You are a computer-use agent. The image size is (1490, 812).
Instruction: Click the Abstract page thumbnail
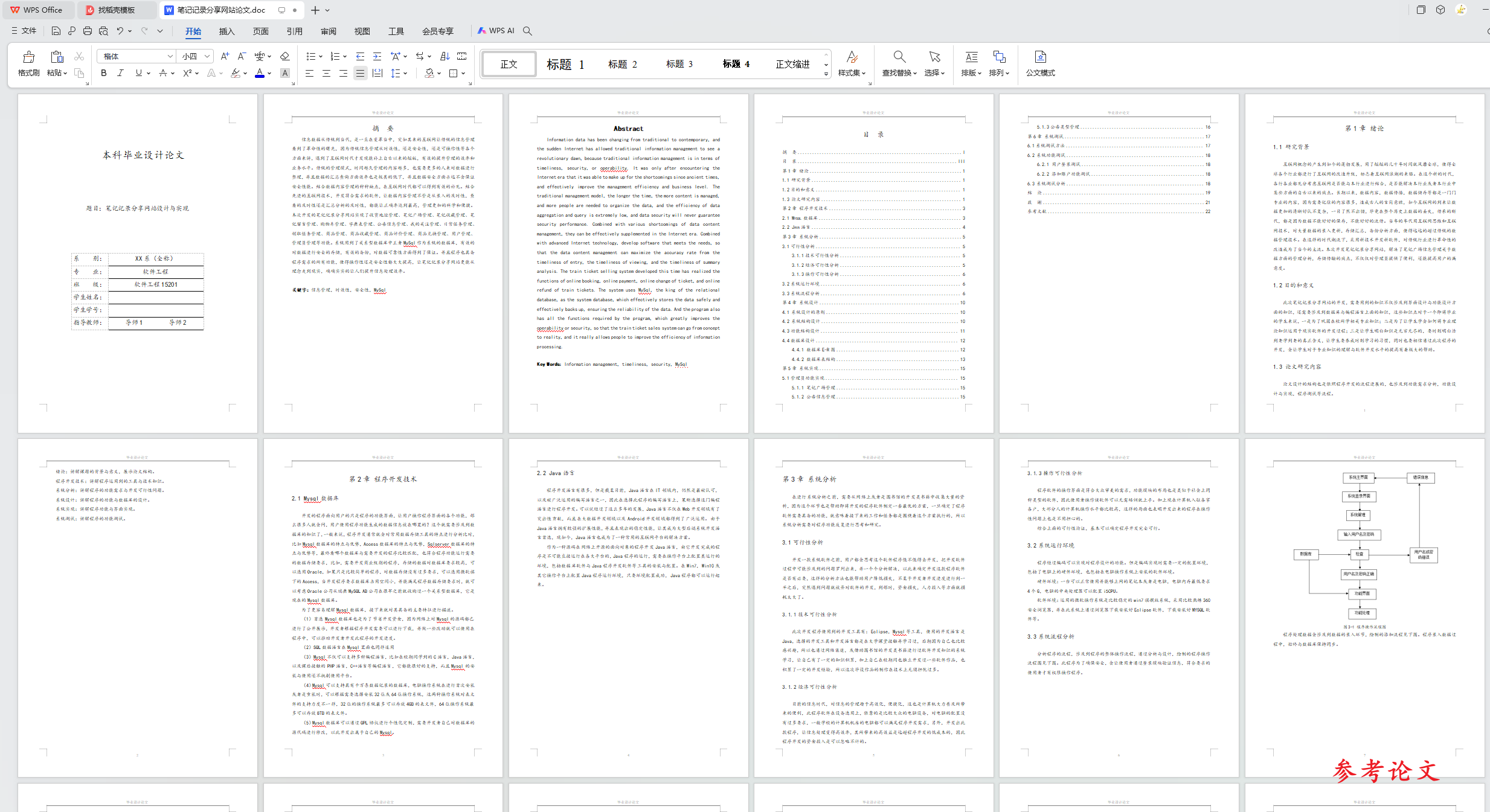click(x=628, y=263)
